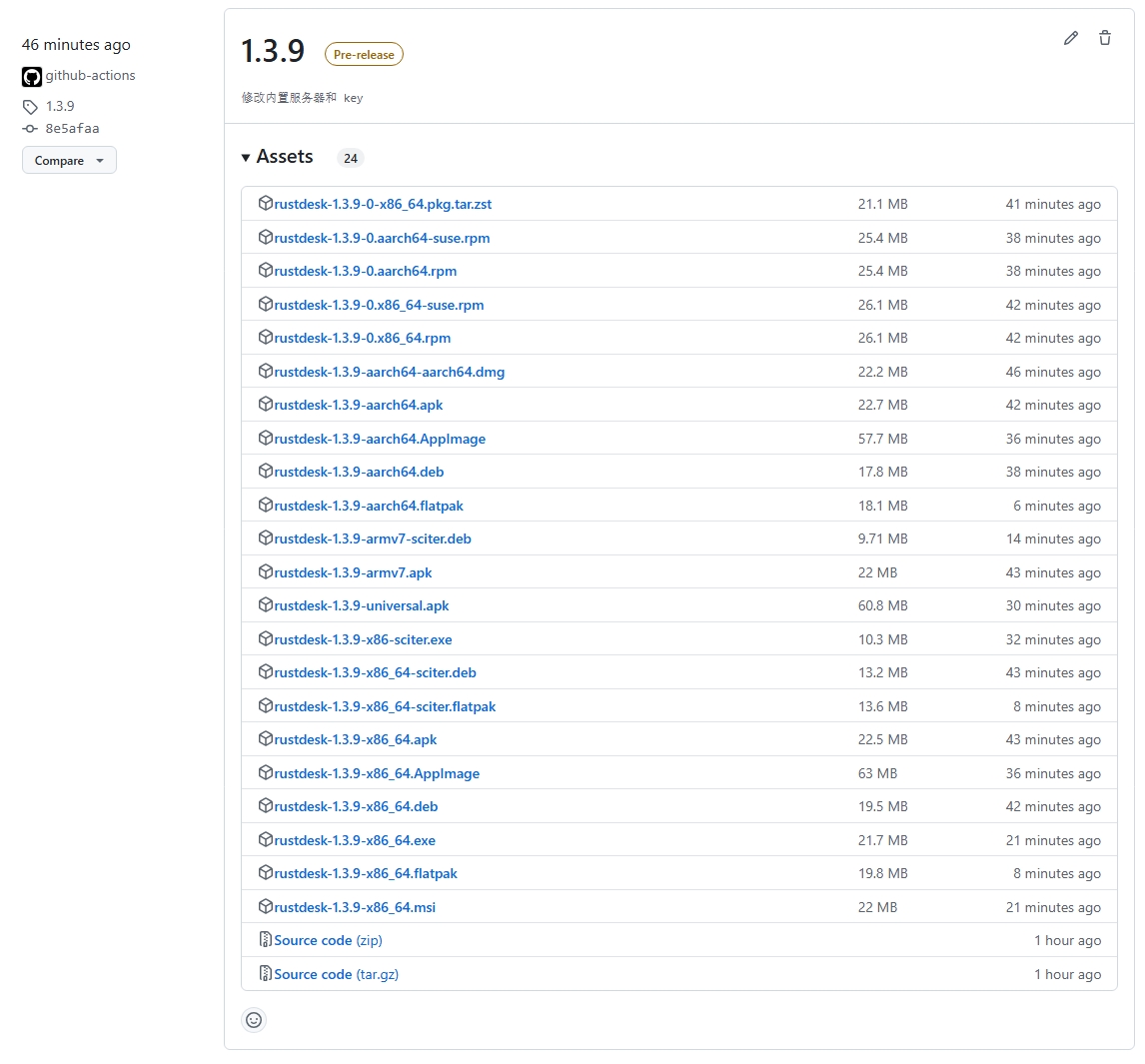Click the edit release pencil icon

pos(1070,38)
